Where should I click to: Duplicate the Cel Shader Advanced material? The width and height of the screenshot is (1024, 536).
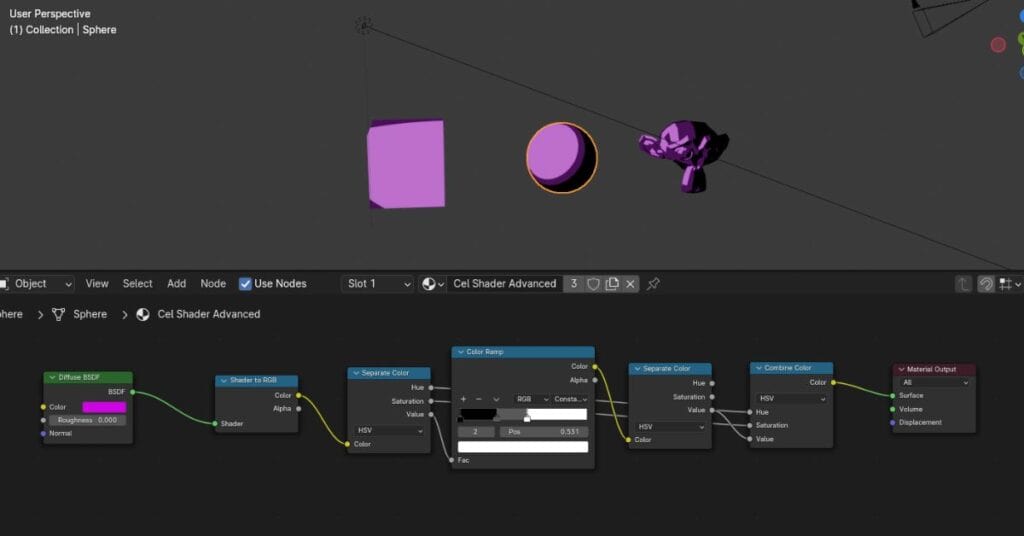pyautogui.click(x=612, y=284)
